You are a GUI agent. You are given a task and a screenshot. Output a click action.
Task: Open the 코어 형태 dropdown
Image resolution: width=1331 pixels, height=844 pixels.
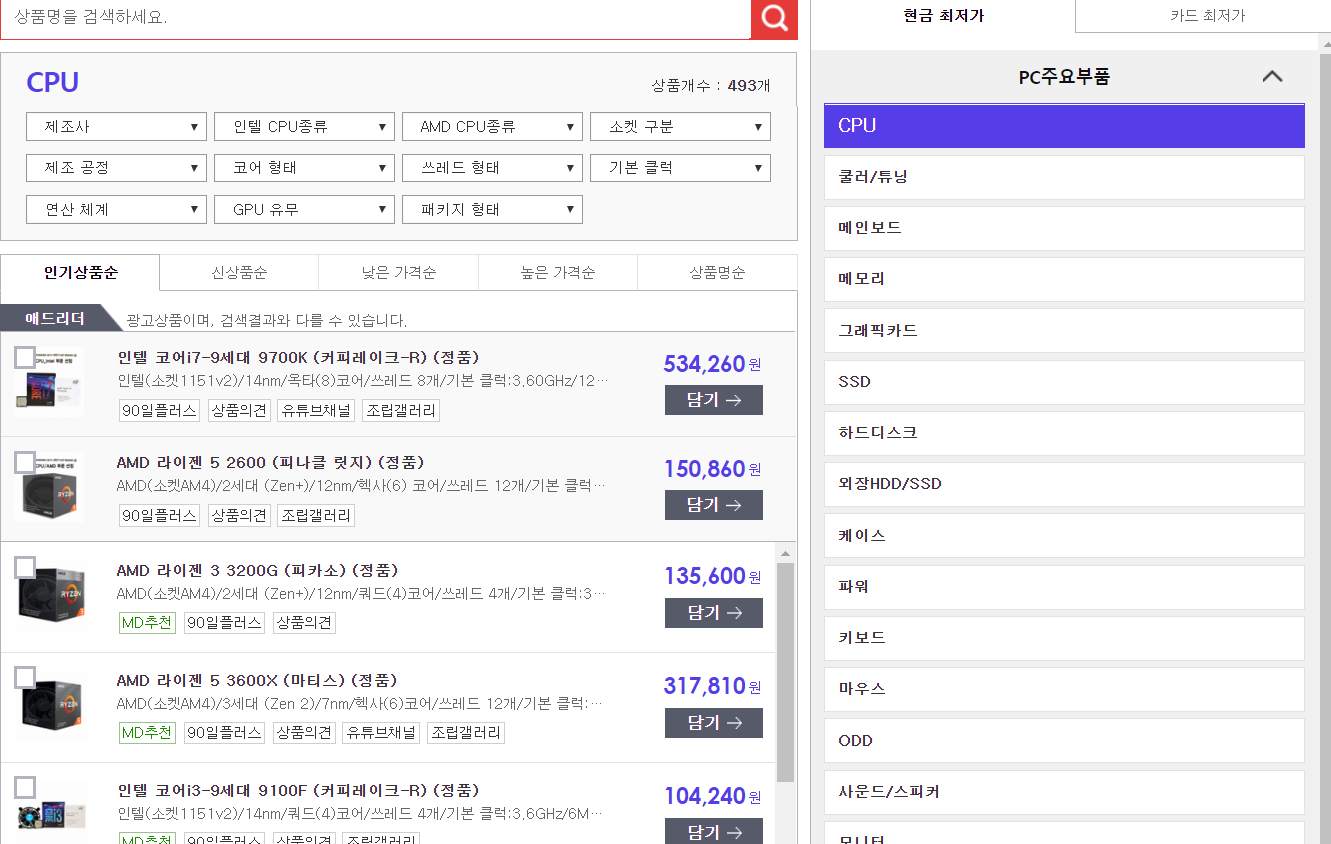point(304,168)
